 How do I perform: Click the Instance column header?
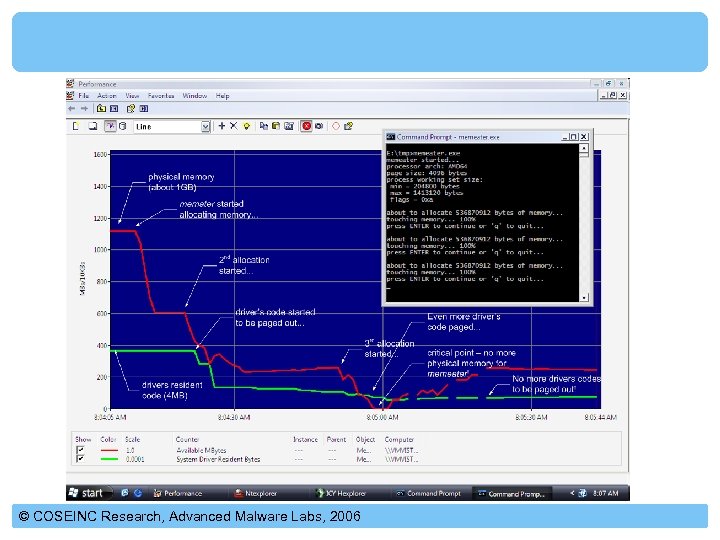(305, 439)
